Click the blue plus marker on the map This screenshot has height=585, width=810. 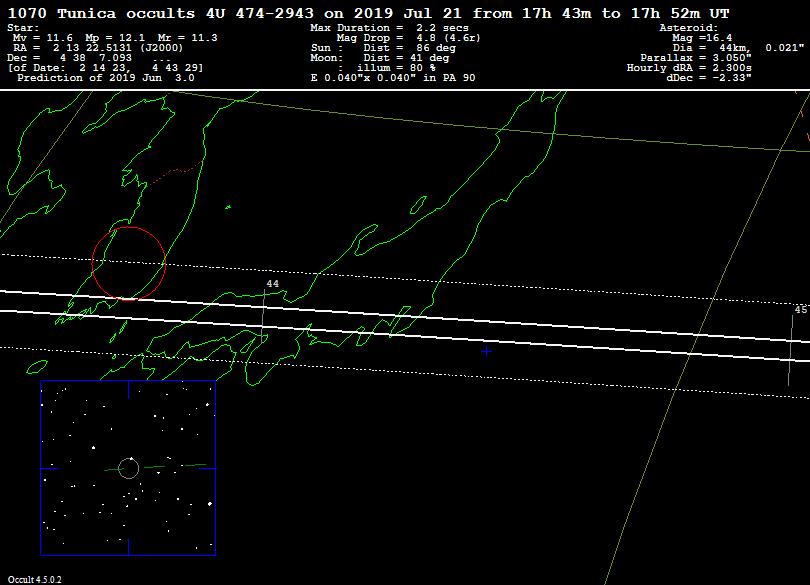pyautogui.click(x=486, y=351)
